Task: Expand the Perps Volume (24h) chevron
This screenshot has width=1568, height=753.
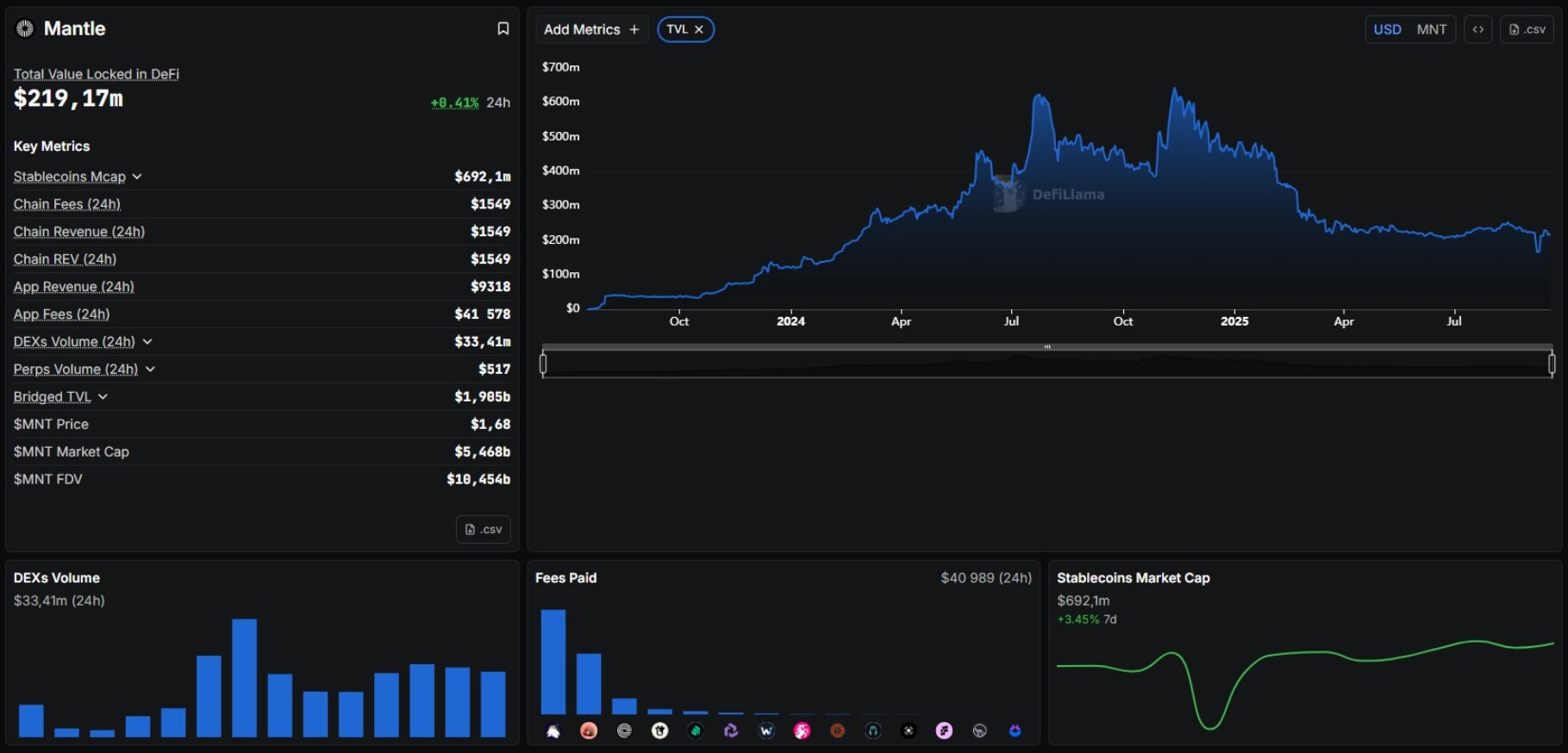Action: pos(150,370)
